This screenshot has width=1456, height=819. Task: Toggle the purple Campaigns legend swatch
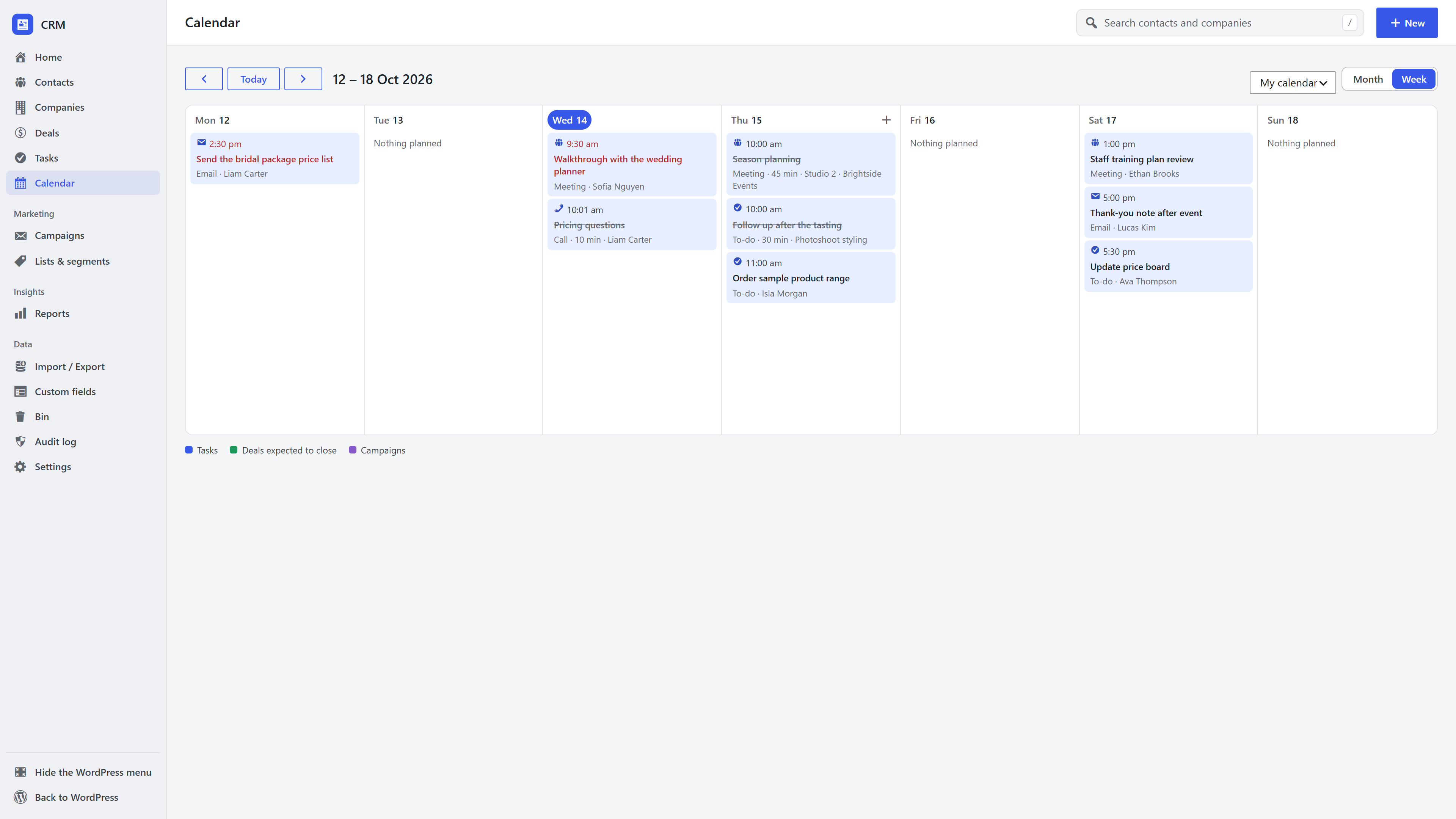(x=353, y=450)
